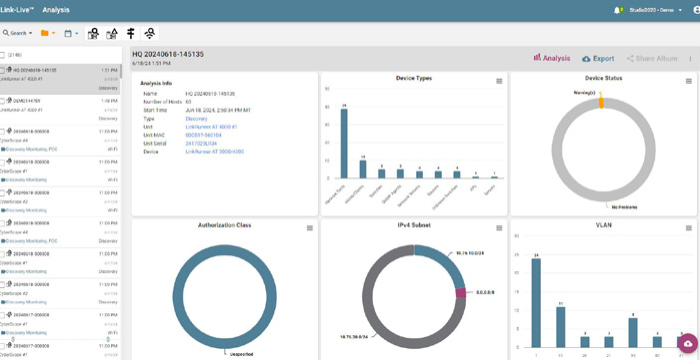Click the test type icon on HQ 20240618-145135 row
The width and height of the screenshot is (700, 360).
coord(9,70)
